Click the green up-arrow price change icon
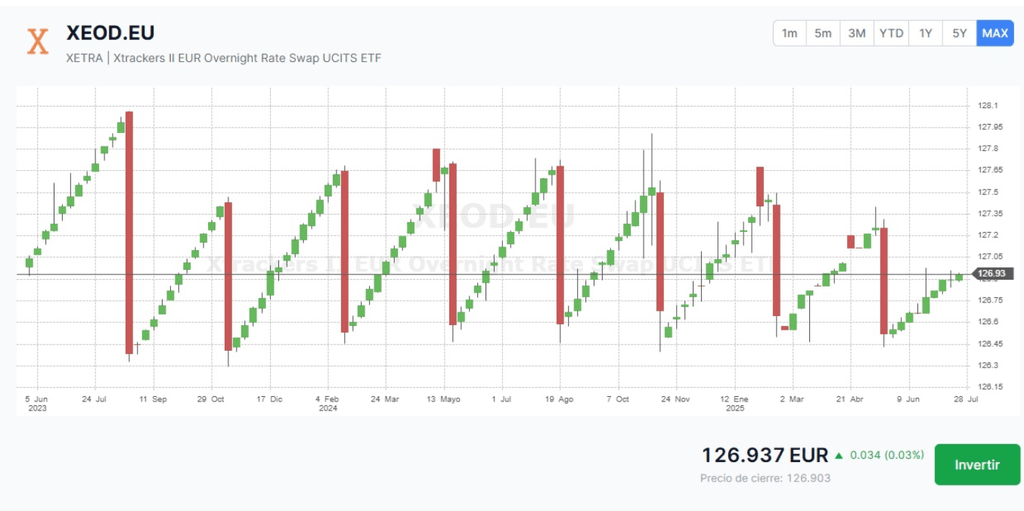This screenshot has width=1024, height=511. coord(838,455)
